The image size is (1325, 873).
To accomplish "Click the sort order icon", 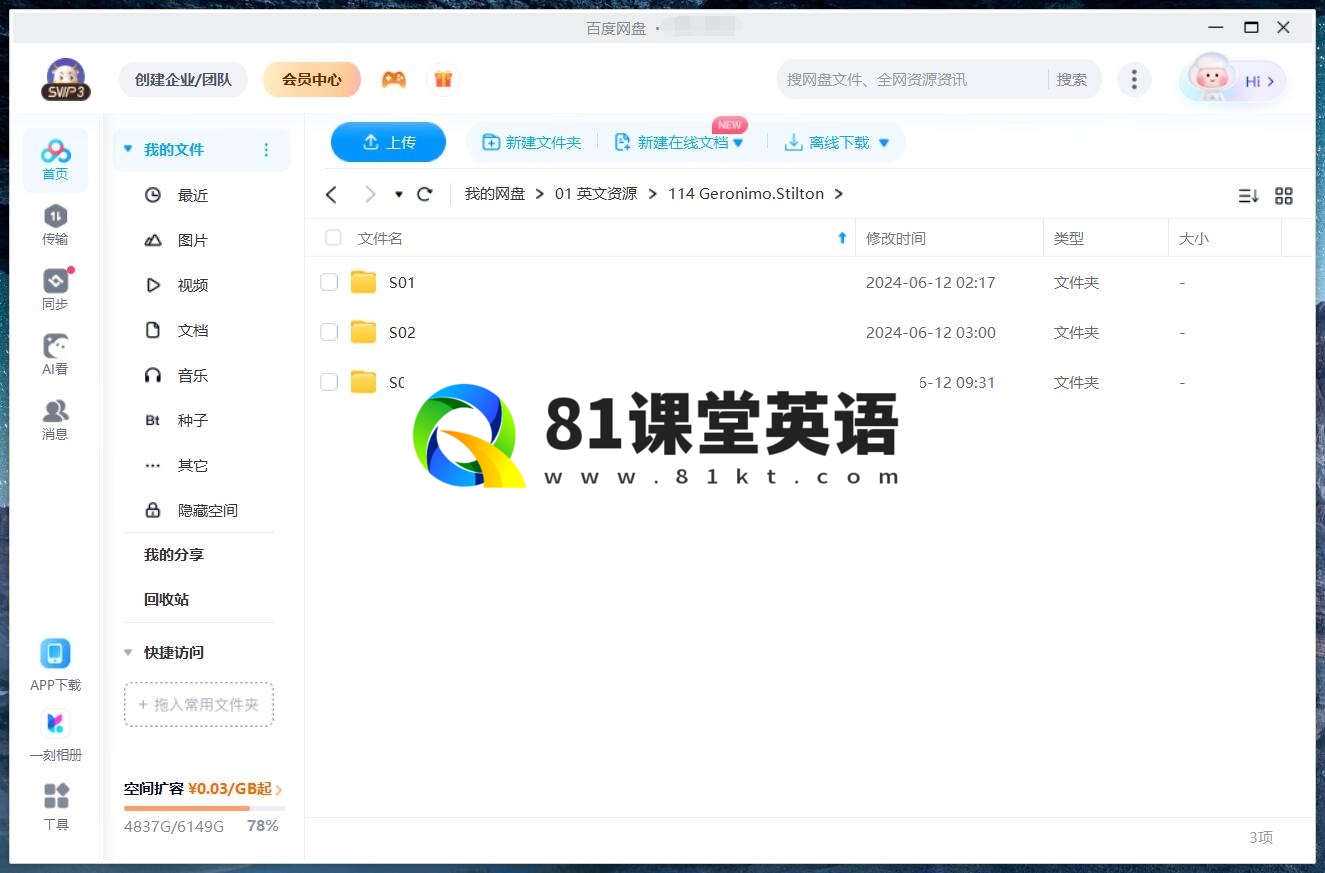I will pyautogui.click(x=1248, y=196).
